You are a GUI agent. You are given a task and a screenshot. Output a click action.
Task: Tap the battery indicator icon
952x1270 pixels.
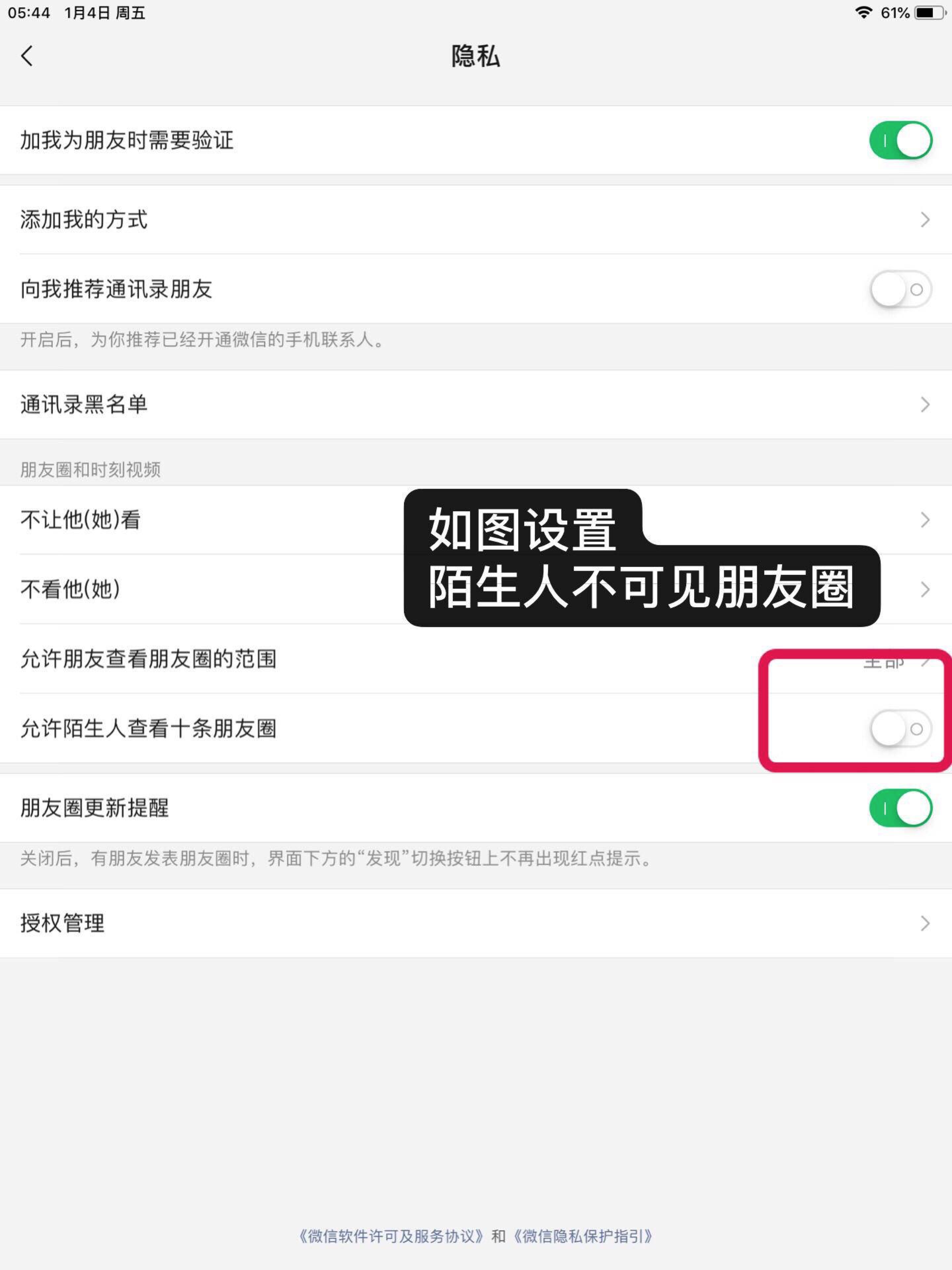[x=930, y=13]
